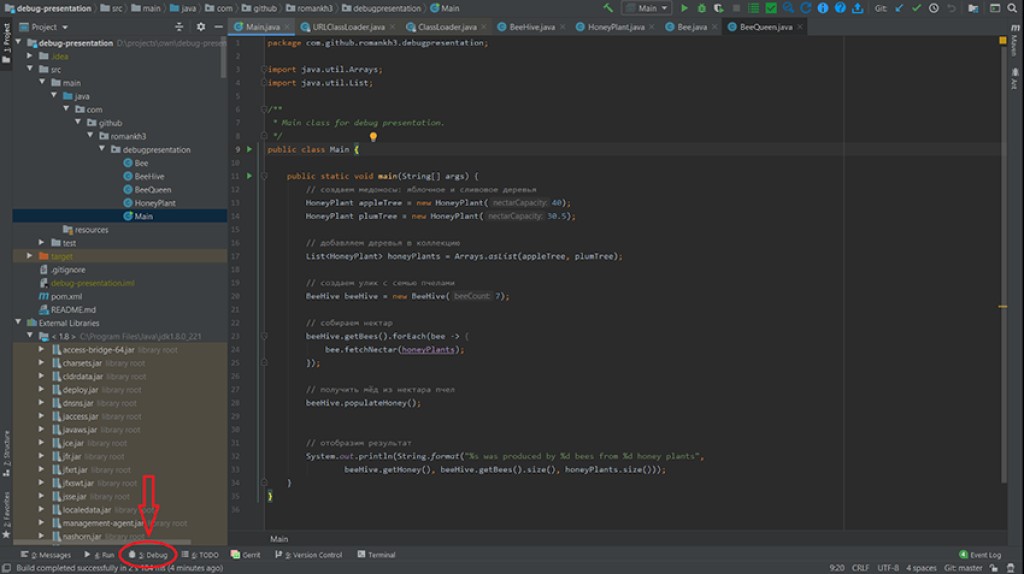Viewport: 1024px width, 574px height.
Task: Switch to URLClassLoader.java tab
Action: point(348,27)
